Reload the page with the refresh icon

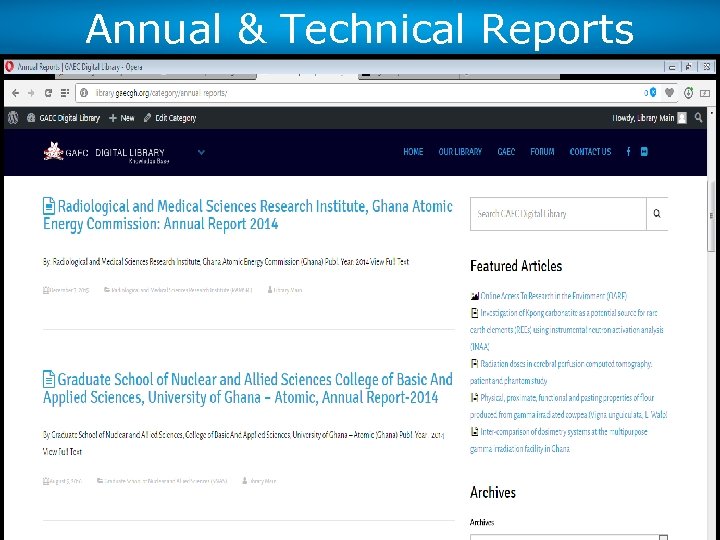(x=48, y=93)
